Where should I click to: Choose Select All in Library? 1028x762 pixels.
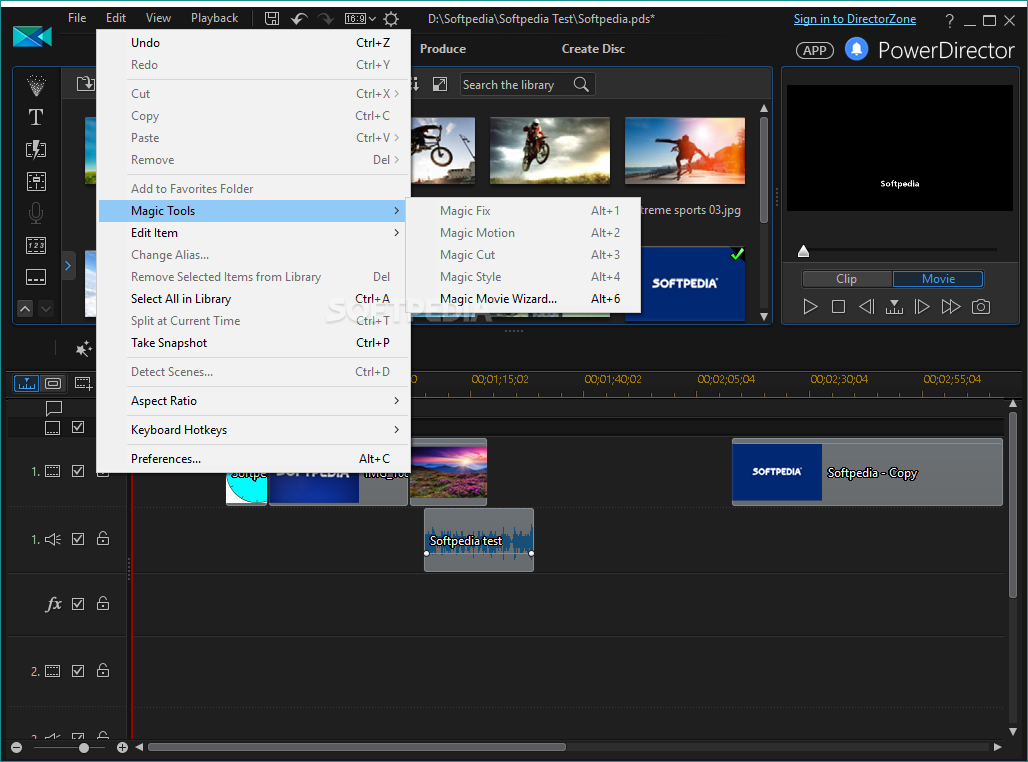pos(254,299)
